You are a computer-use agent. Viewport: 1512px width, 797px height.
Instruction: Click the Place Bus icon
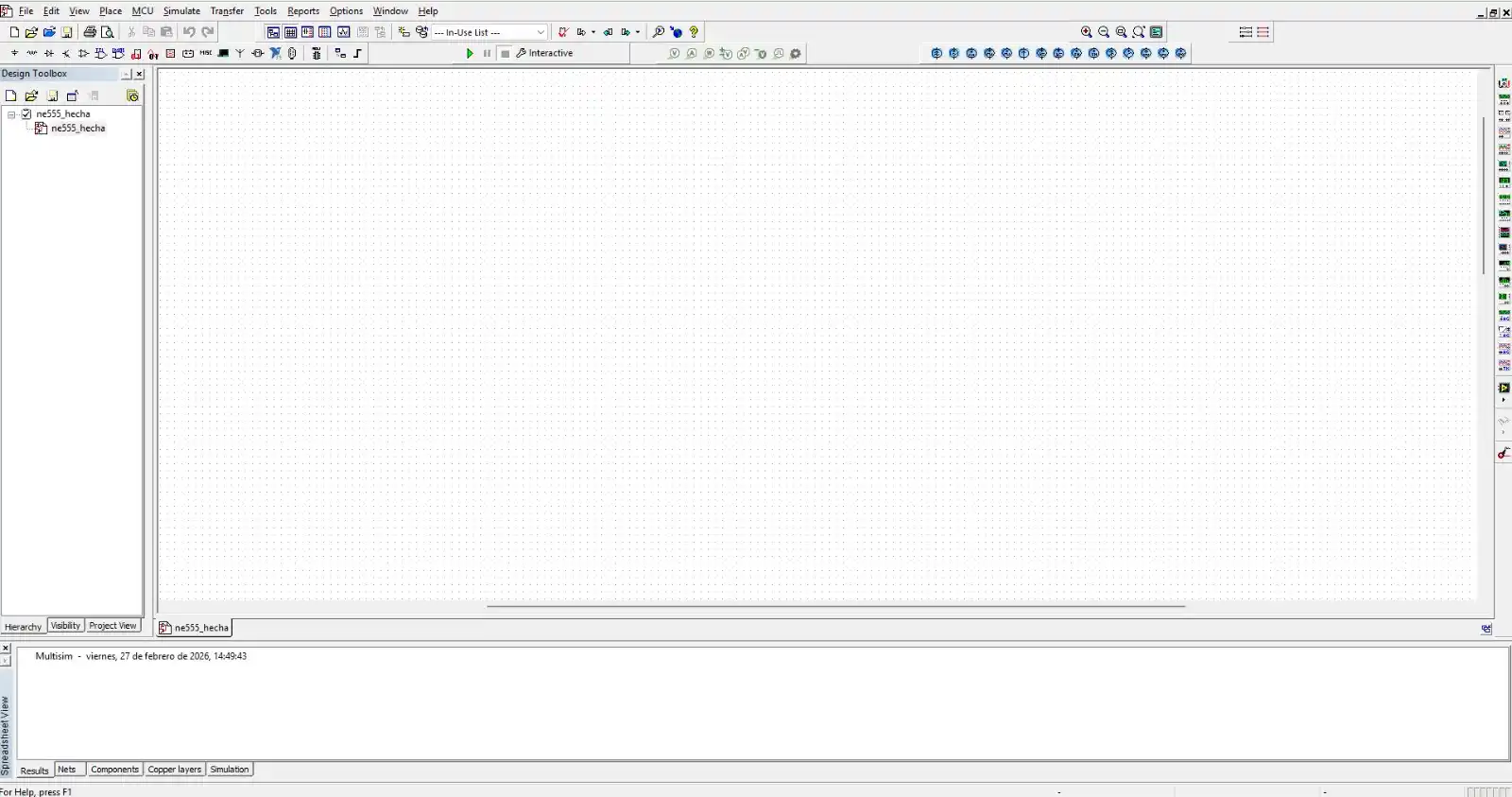(358, 54)
